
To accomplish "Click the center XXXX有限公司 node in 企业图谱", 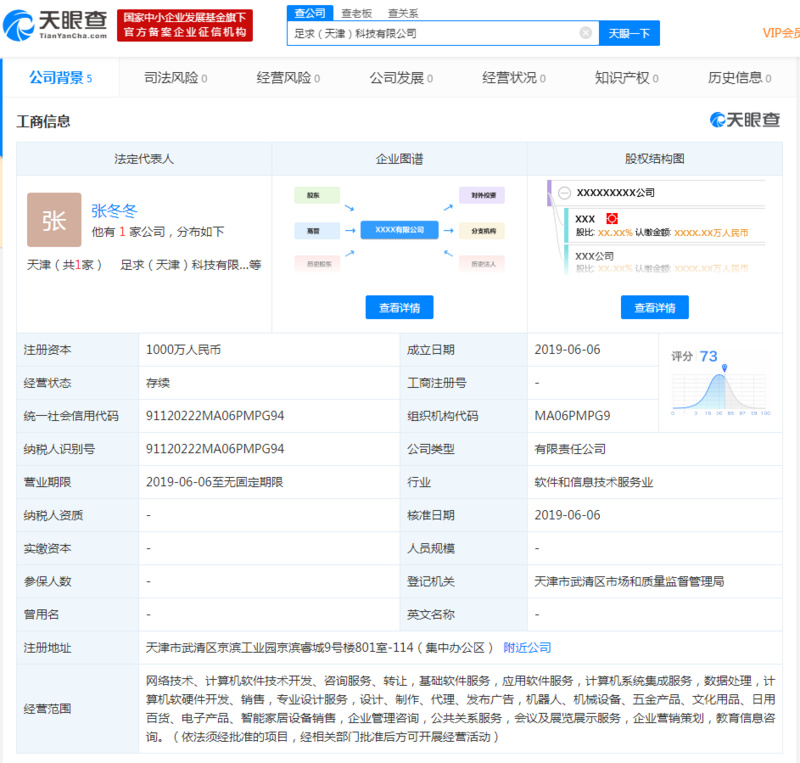I will [399, 230].
